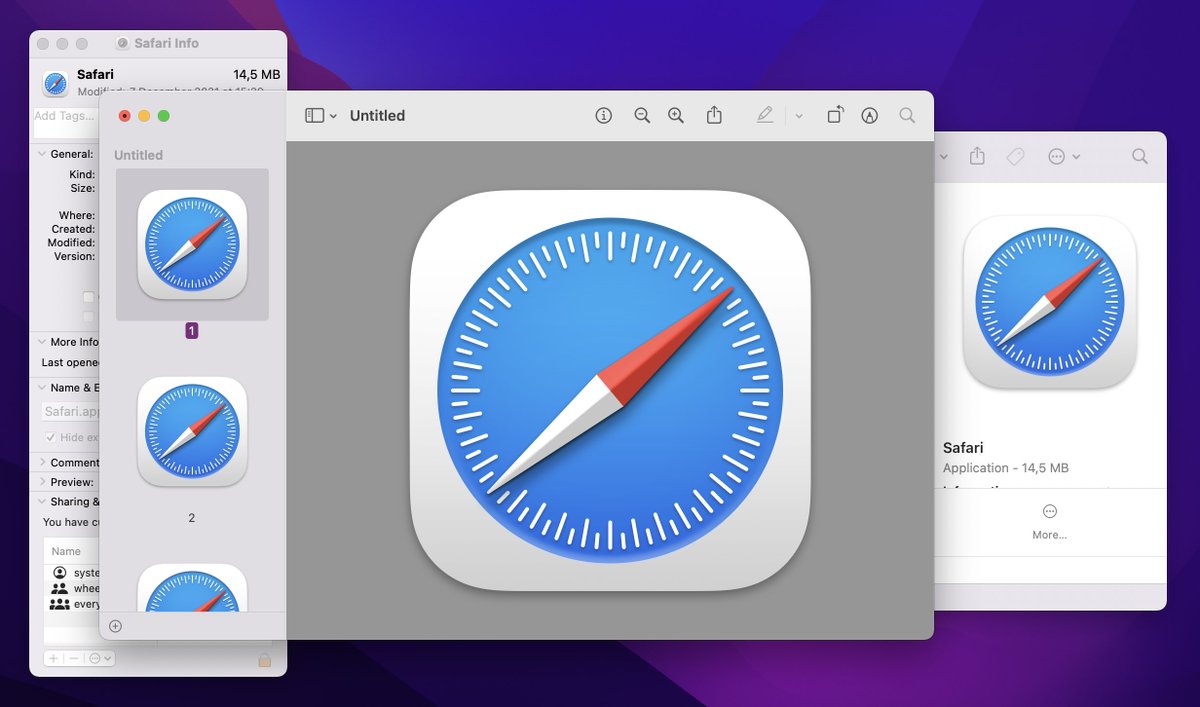This screenshot has height=707, width=1200.
Task: Click the Share icon in Finder window
Action: pyautogui.click(x=978, y=156)
